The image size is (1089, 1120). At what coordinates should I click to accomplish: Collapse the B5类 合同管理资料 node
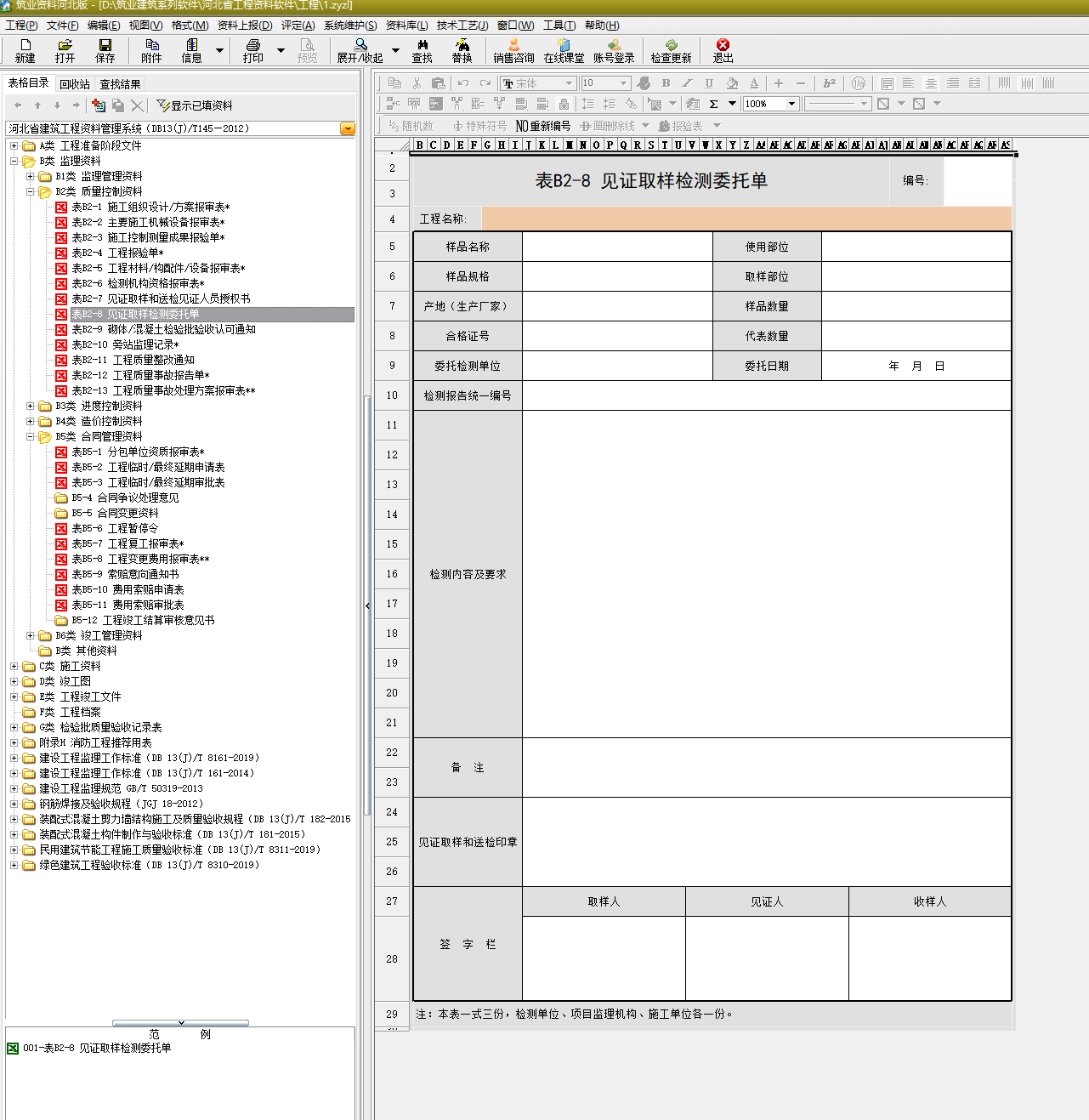30,436
